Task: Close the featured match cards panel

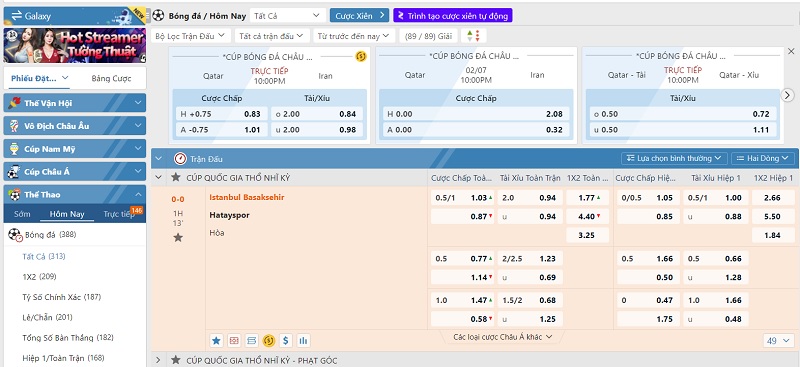Action: [791, 51]
